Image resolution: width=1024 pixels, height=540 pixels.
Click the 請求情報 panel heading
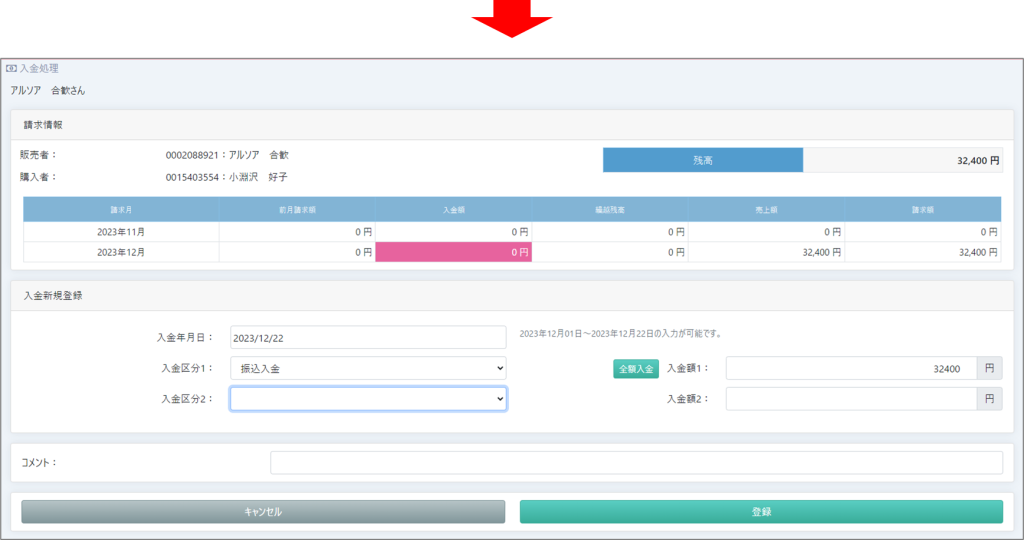click(43, 125)
